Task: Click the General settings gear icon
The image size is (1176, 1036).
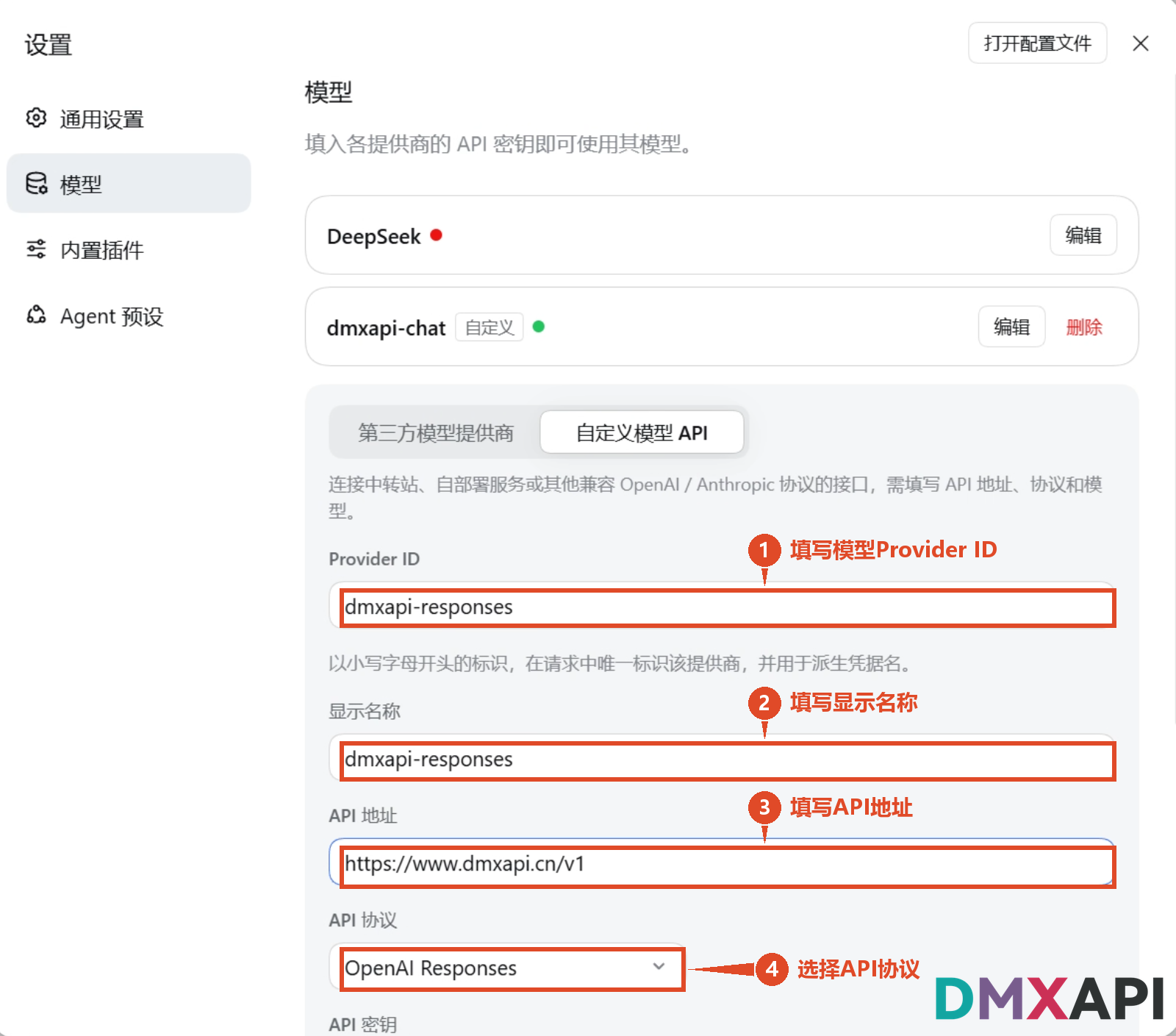Action: (x=36, y=118)
